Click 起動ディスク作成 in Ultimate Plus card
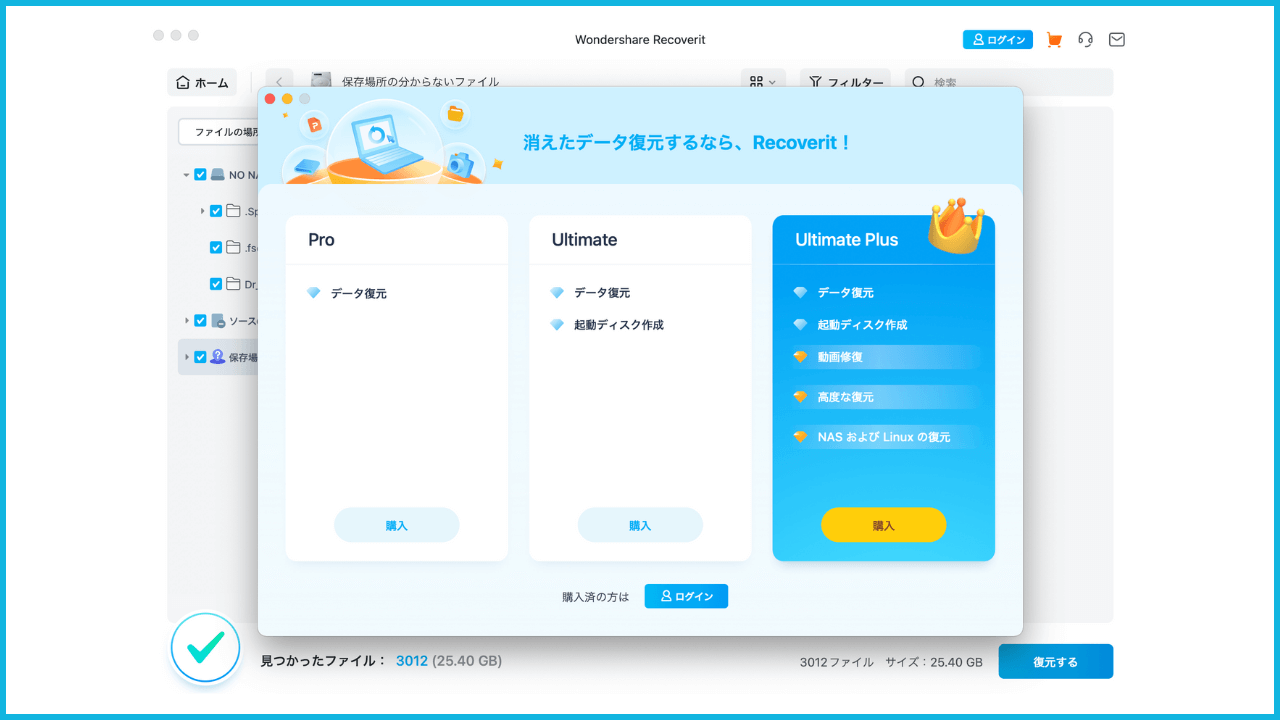The image size is (1280, 720). tap(863, 325)
